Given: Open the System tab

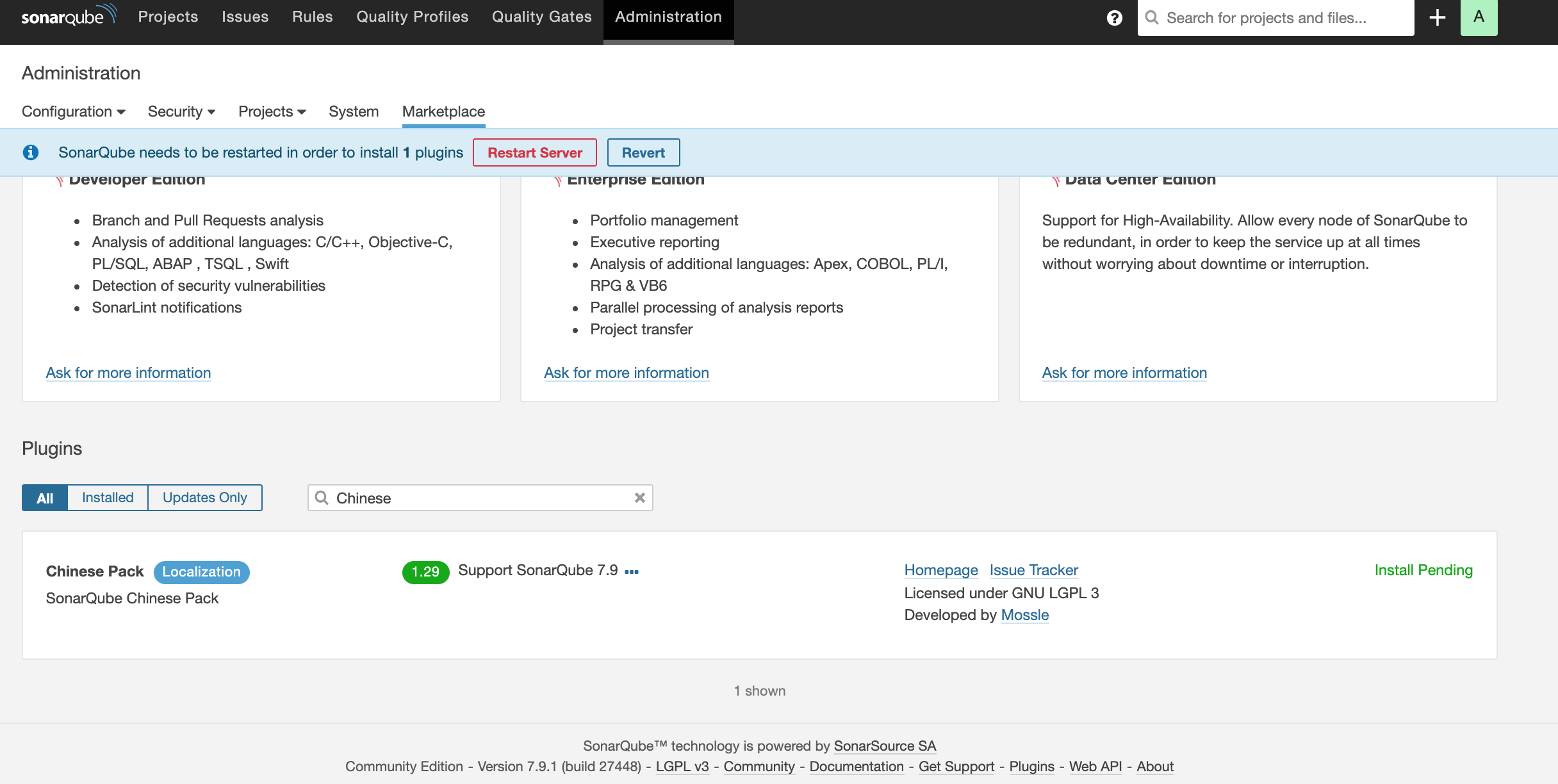Looking at the screenshot, I should click(354, 111).
